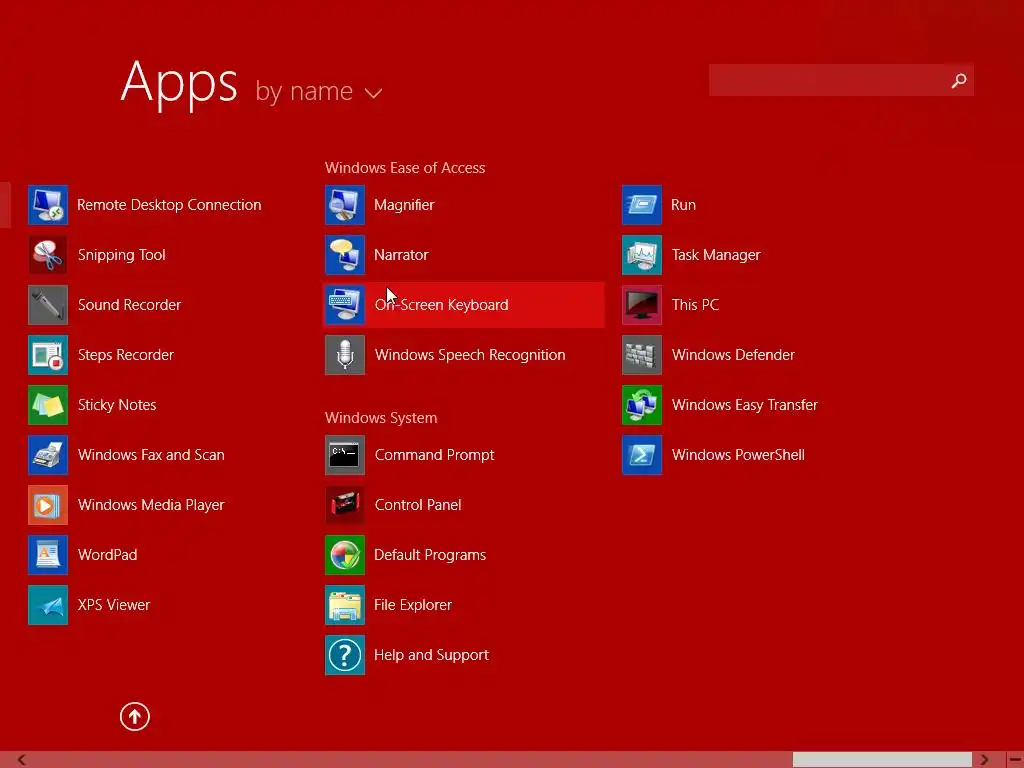Start Windows Speech Recognition icon
Screen dimensions: 1024x768
[345, 355]
